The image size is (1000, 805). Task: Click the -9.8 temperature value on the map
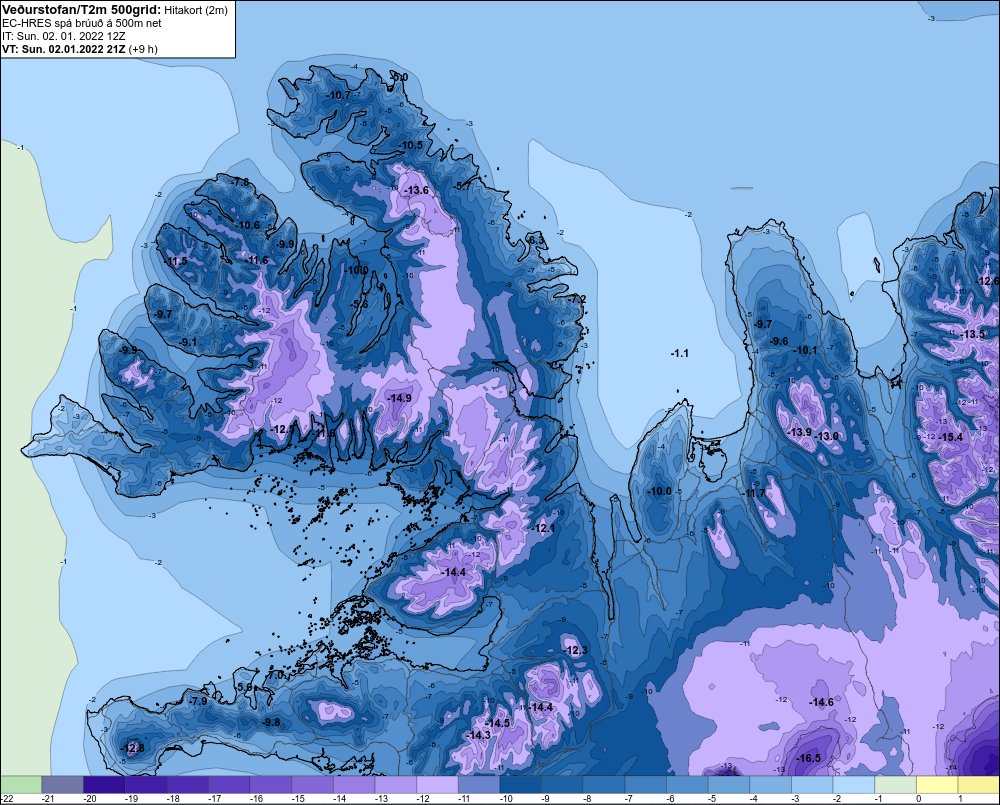pyautogui.click(x=271, y=722)
